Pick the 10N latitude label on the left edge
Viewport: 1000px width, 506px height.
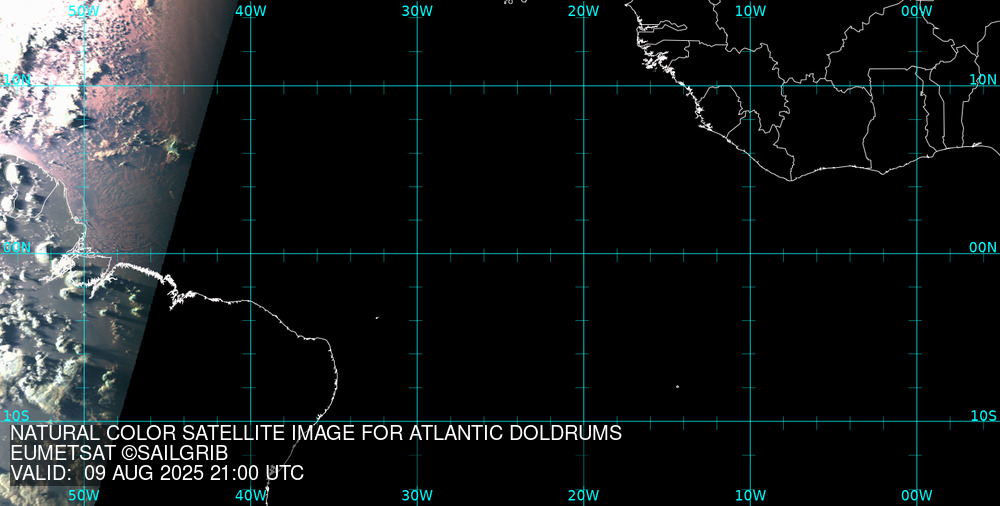[x=17, y=79]
